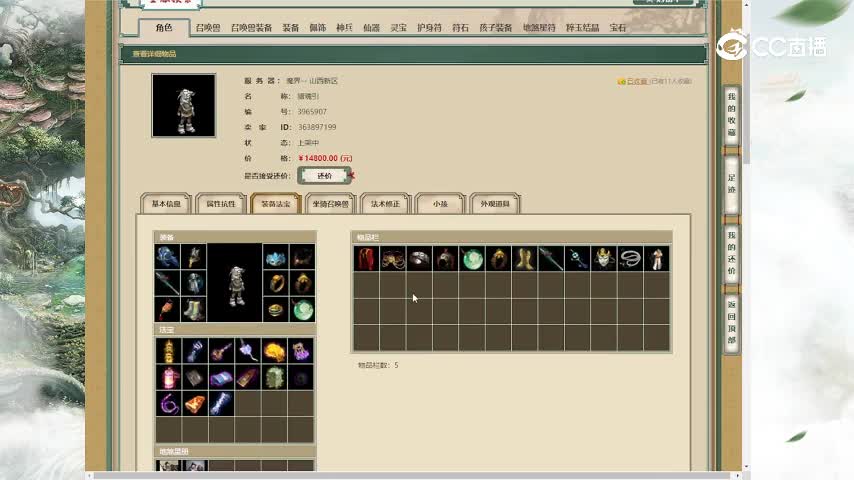This screenshot has height=480, width=854.
Task: Click the gold ring in equipment panel
Action: click(x=276, y=283)
